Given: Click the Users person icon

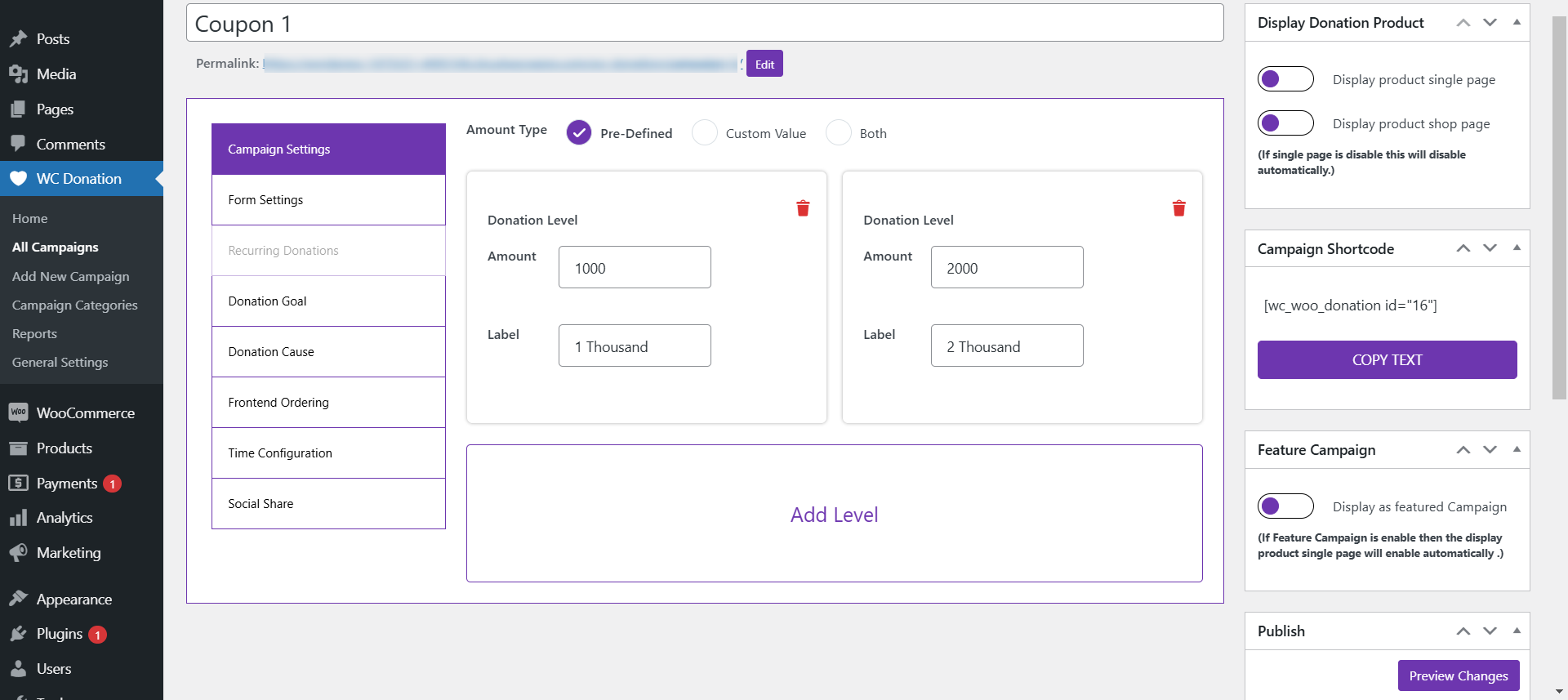Looking at the screenshot, I should [18, 669].
